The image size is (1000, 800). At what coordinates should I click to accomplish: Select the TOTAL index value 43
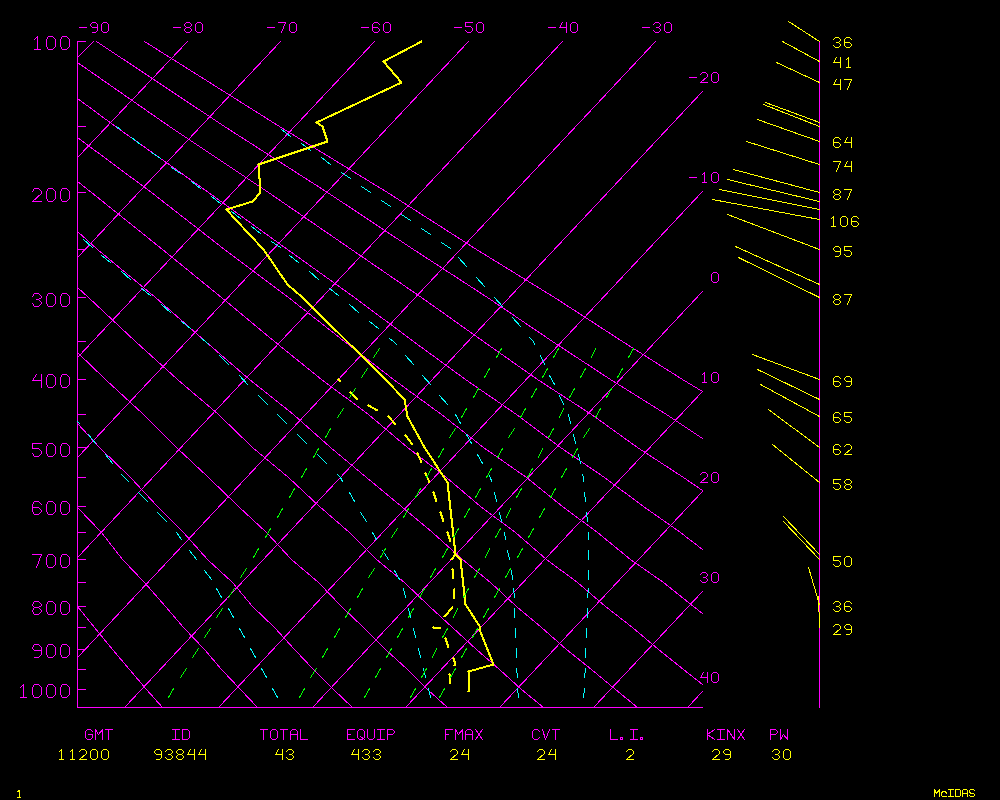tap(284, 755)
